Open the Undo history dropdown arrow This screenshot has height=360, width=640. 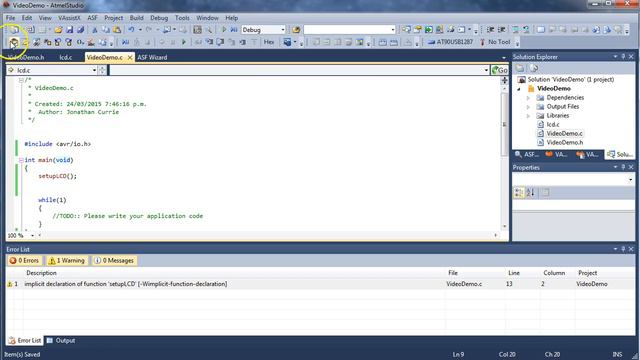[140, 30]
